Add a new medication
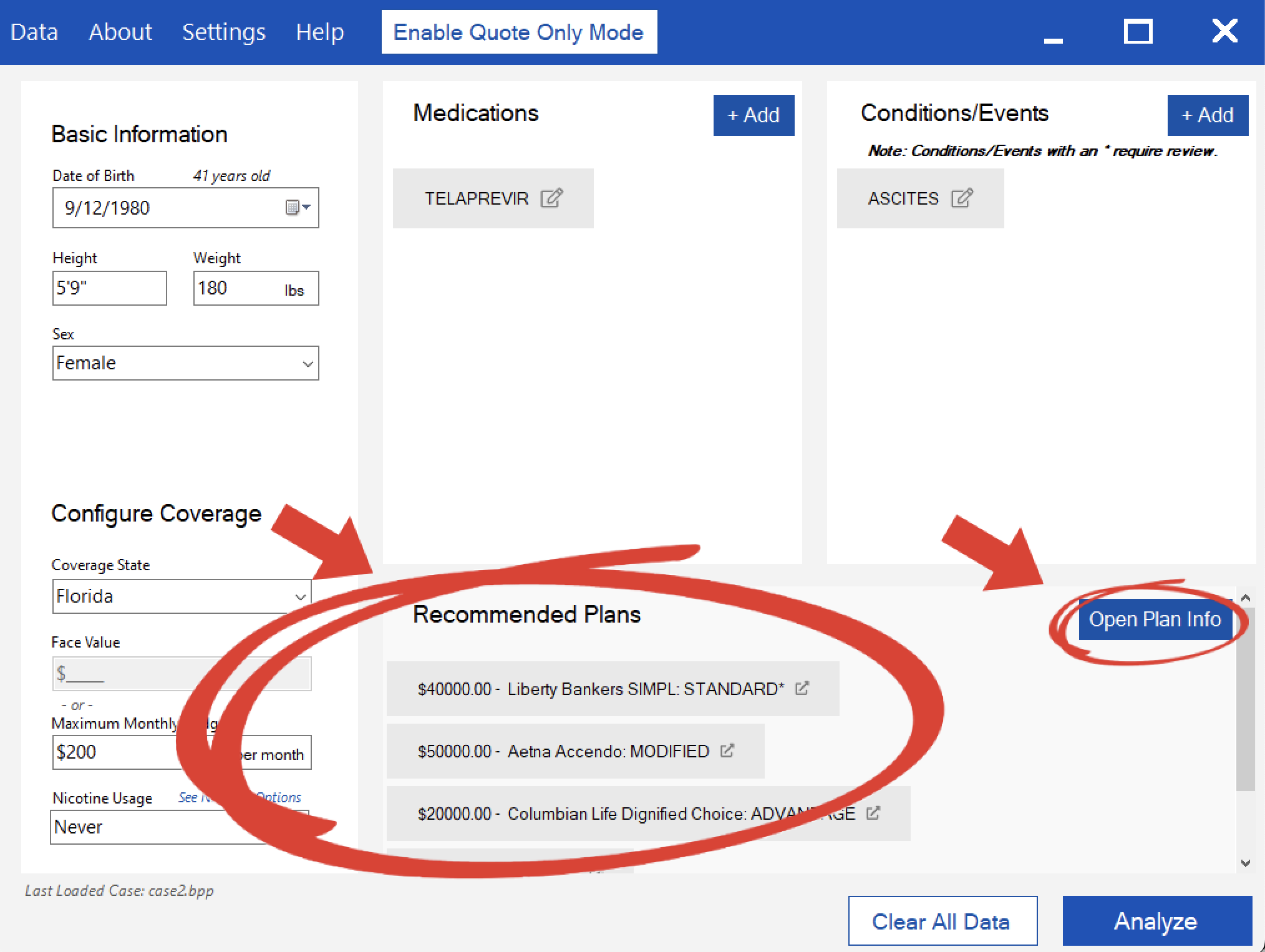Screen dimensions: 1265x952 pyautogui.click(x=754, y=115)
